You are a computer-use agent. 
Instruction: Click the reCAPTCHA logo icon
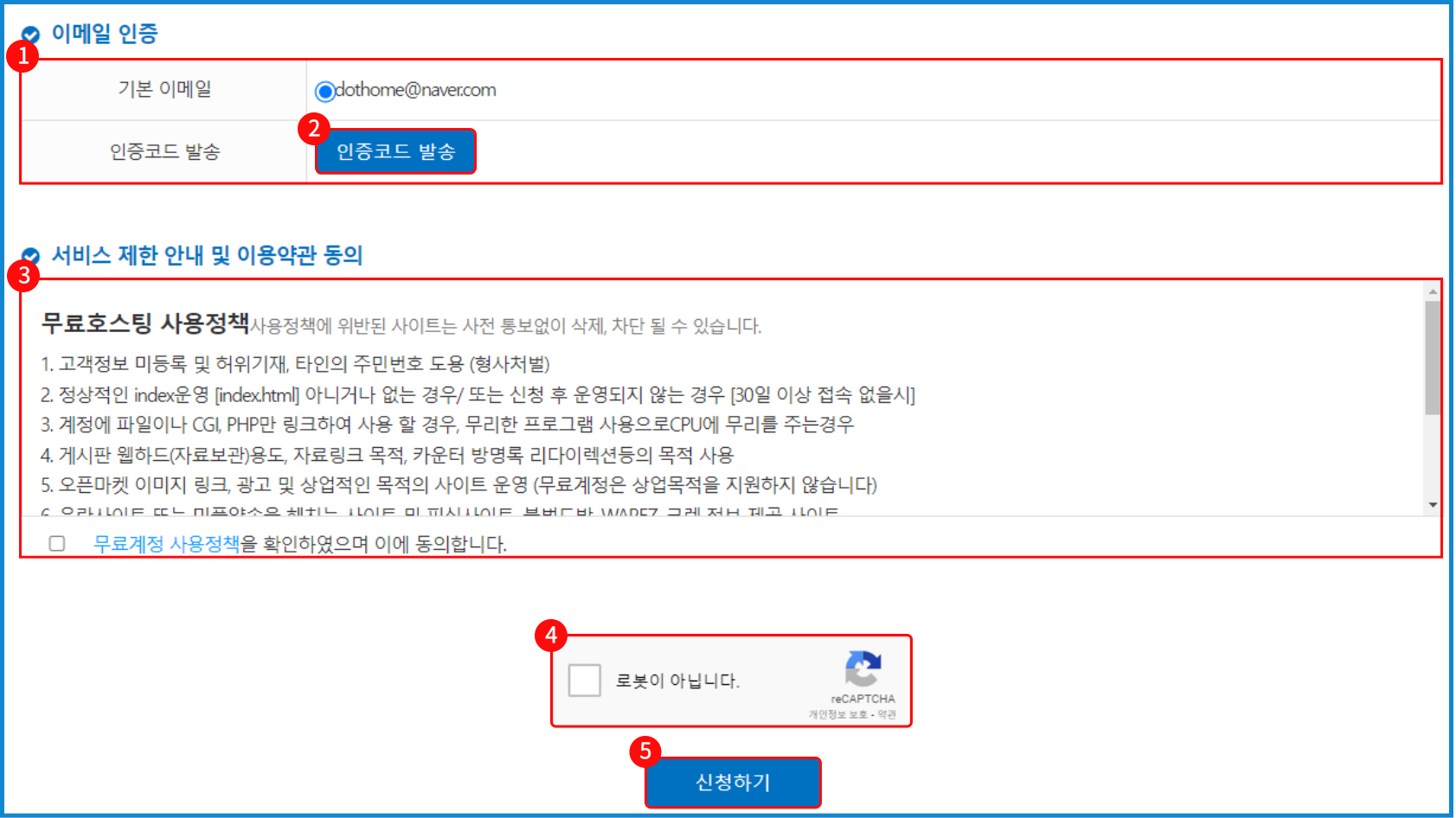point(863,668)
